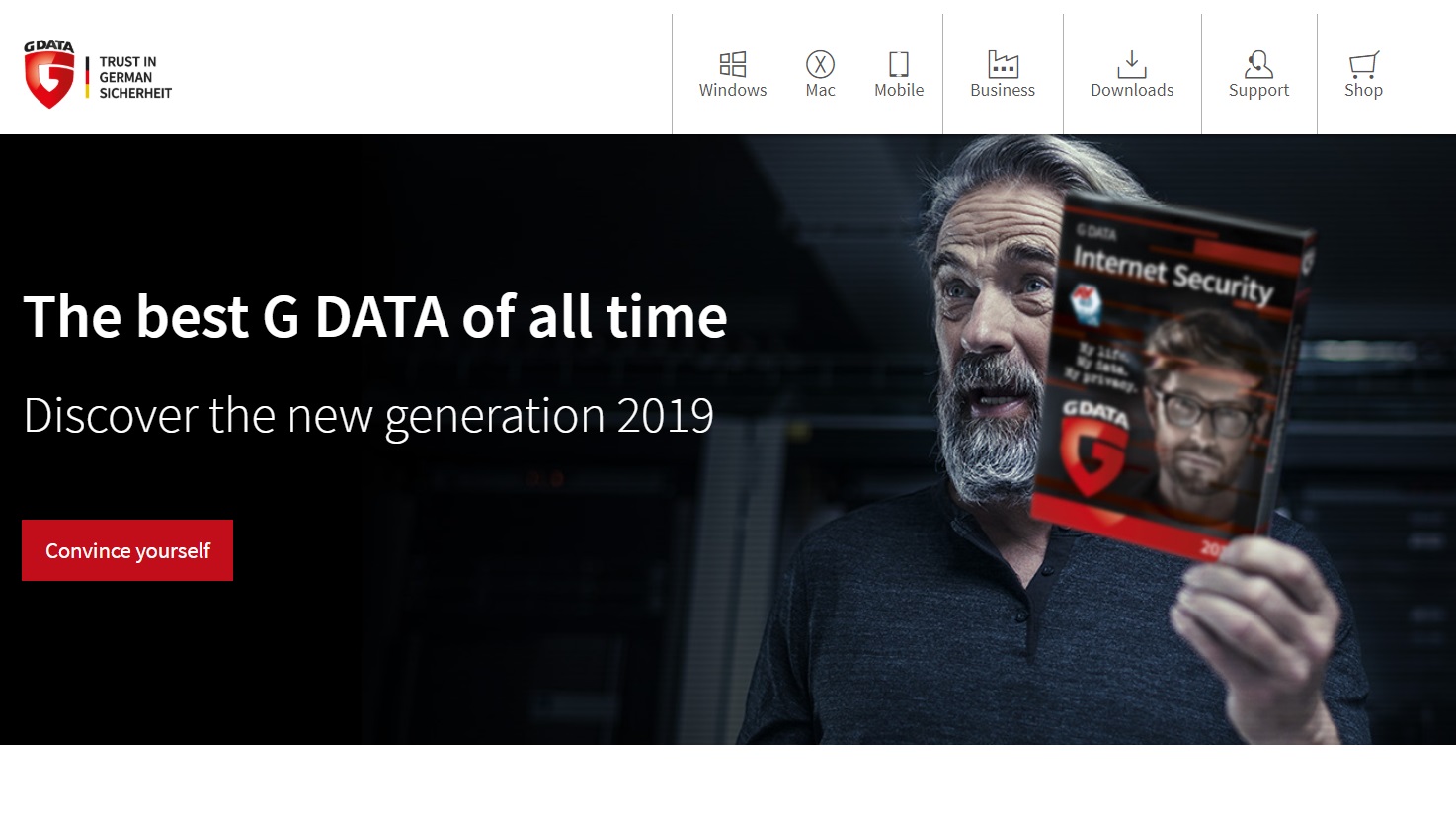Open the Downloads arrow icon
This screenshot has width=1456, height=820.
1132,64
